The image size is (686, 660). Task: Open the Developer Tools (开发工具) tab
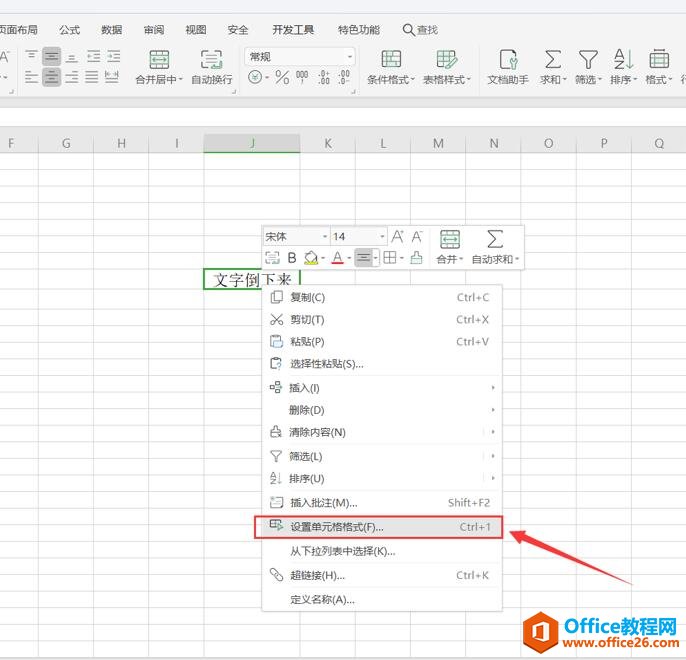293,30
